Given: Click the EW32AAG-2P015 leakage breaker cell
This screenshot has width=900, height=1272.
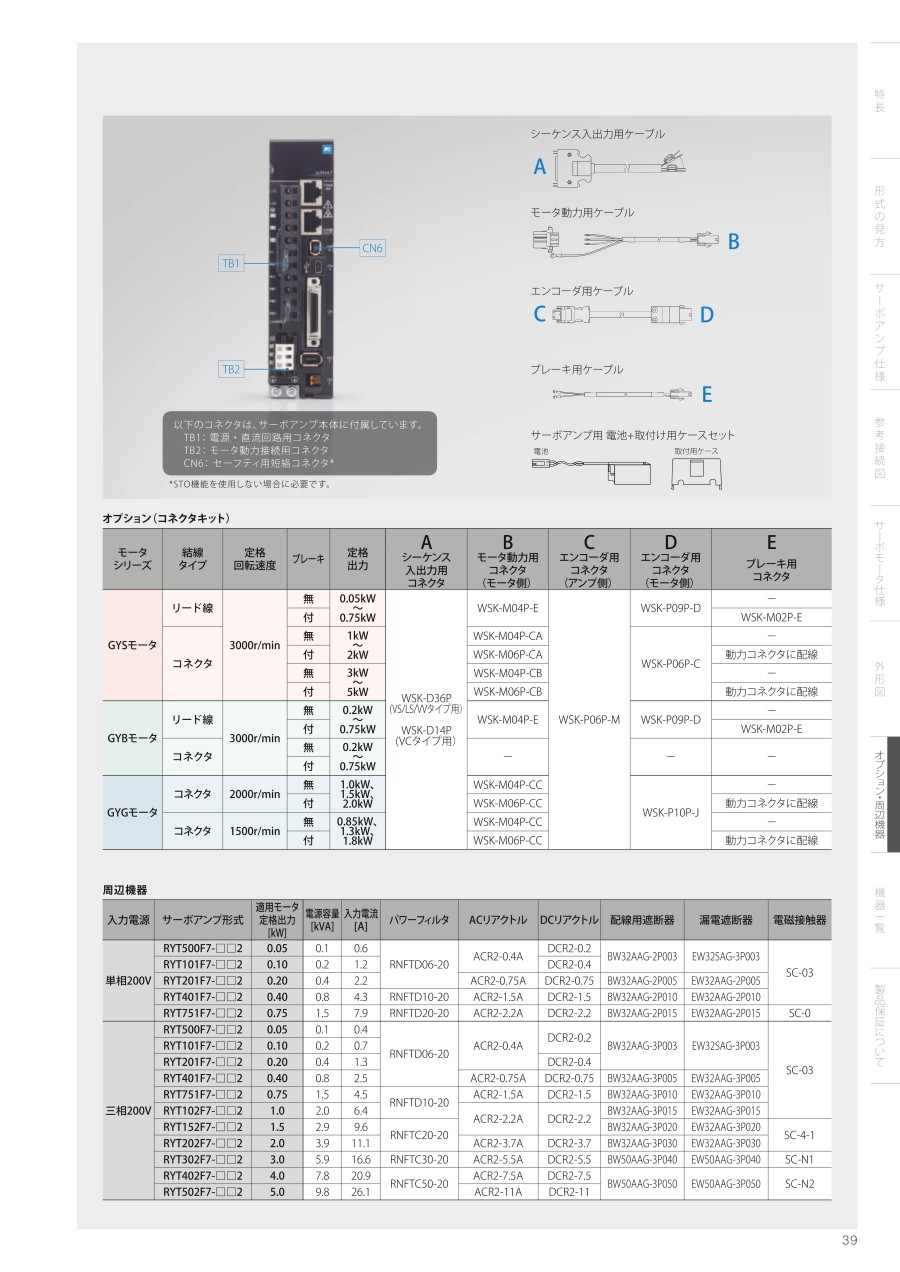Looking at the screenshot, I should [x=725, y=1013].
